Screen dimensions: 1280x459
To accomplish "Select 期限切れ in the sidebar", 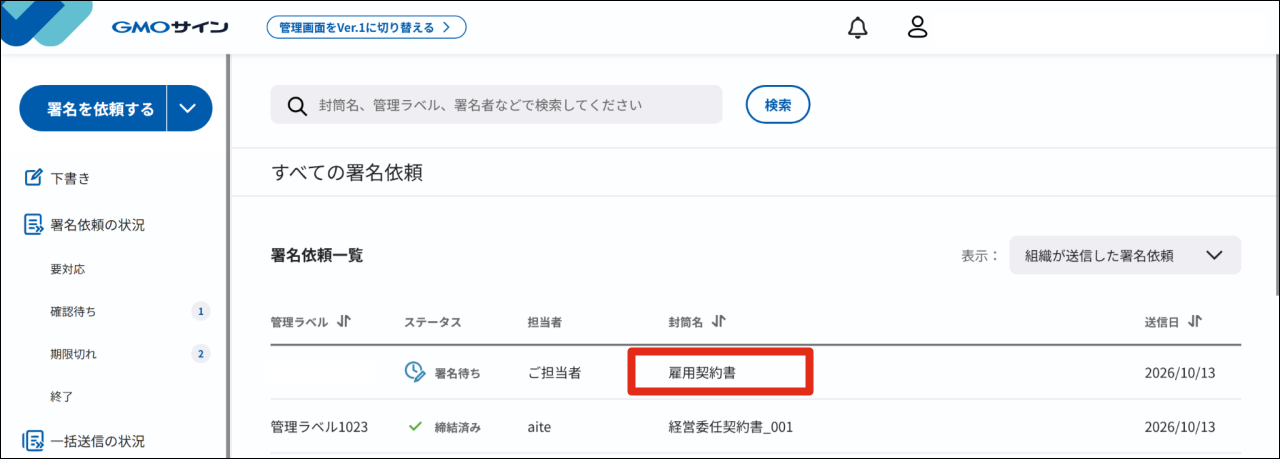I will (x=72, y=354).
